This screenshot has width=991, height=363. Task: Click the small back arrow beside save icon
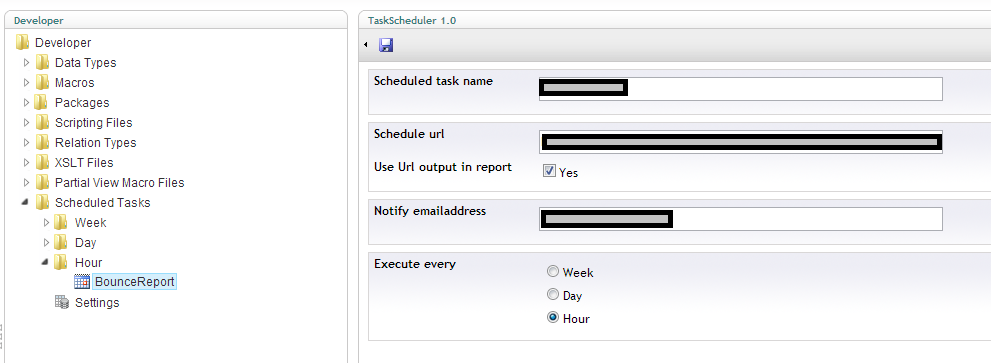pyautogui.click(x=366, y=45)
